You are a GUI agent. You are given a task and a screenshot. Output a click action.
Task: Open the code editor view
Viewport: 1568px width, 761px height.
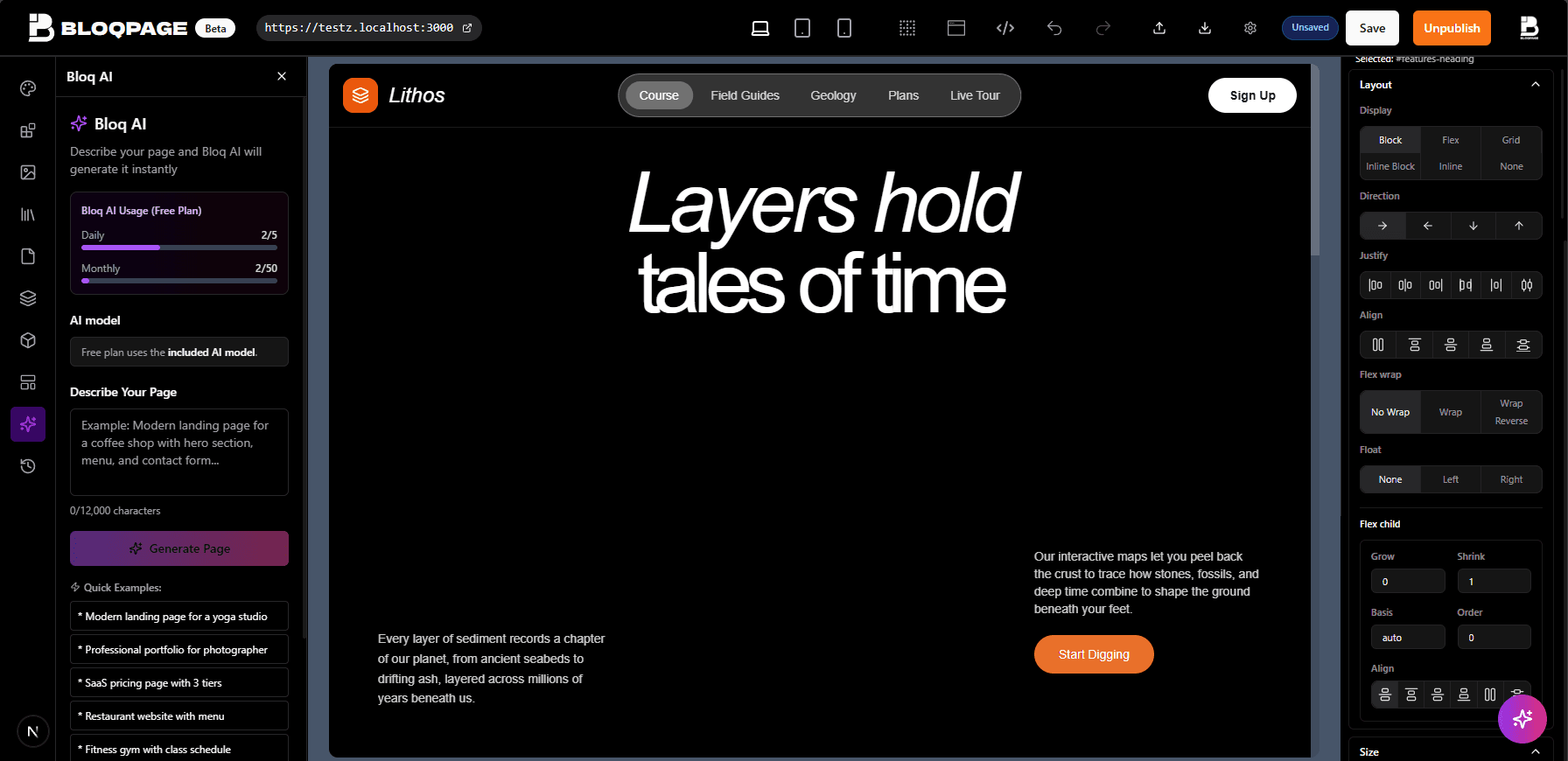pyautogui.click(x=1005, y=28)
